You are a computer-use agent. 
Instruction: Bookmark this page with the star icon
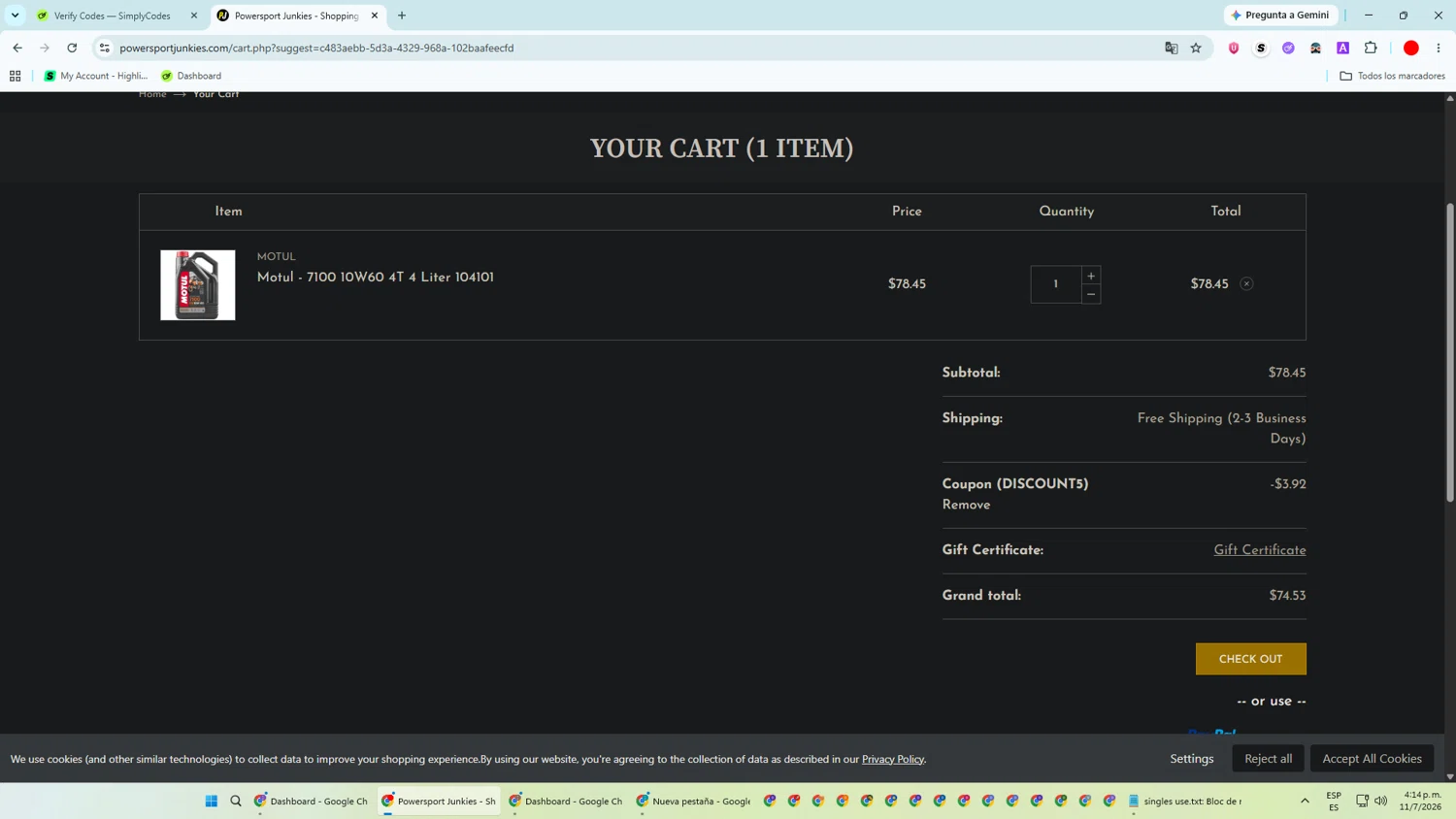coord(1196,48)
